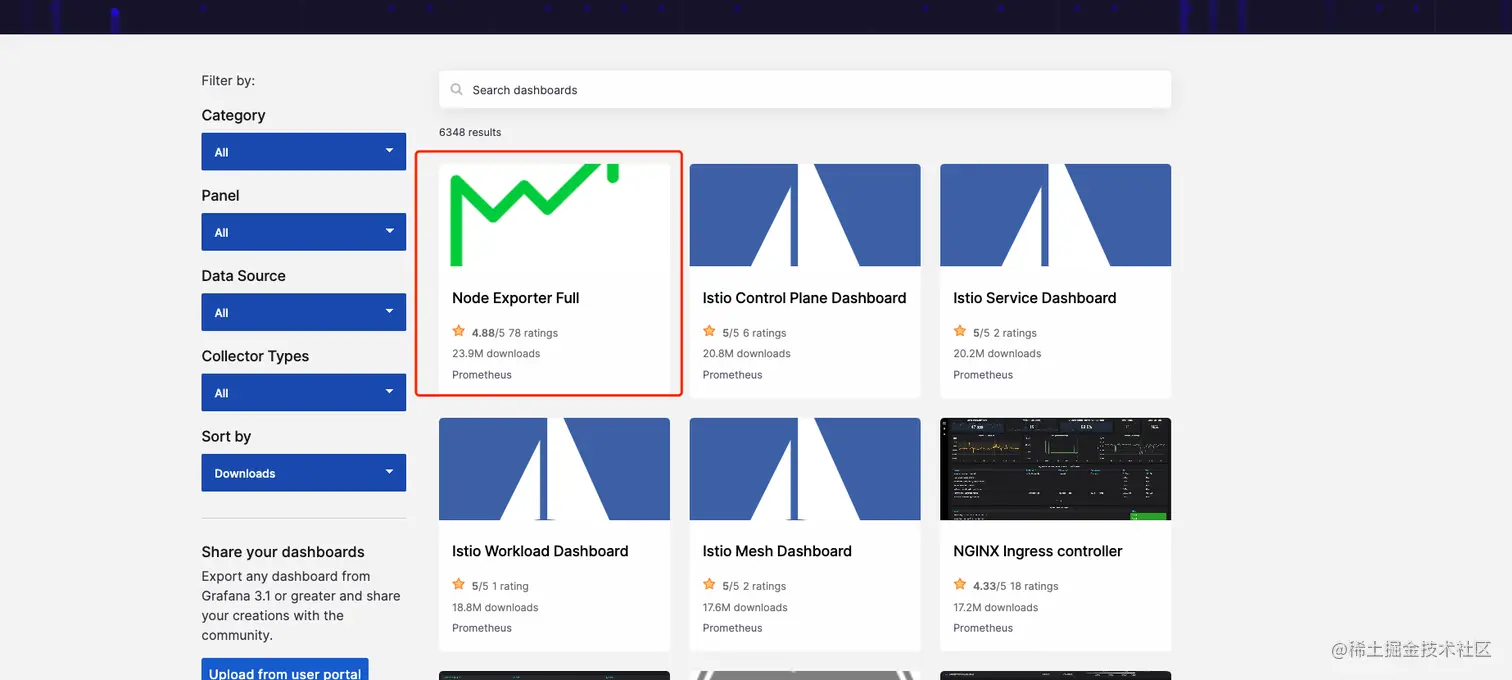Open Istio Control Plane Dashboard title link
This screenshot has height=680, width=1512.
805,298
